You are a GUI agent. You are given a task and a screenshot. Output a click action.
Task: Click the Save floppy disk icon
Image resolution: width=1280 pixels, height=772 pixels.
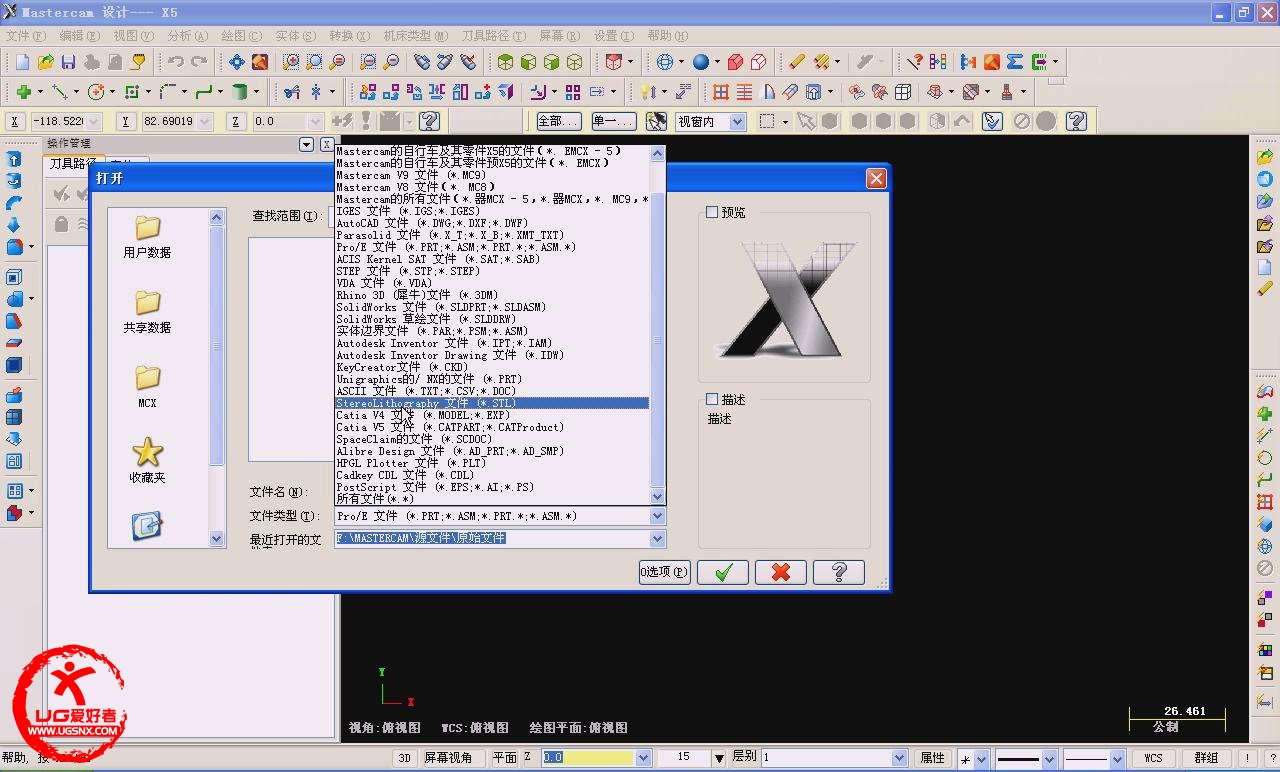69,62
